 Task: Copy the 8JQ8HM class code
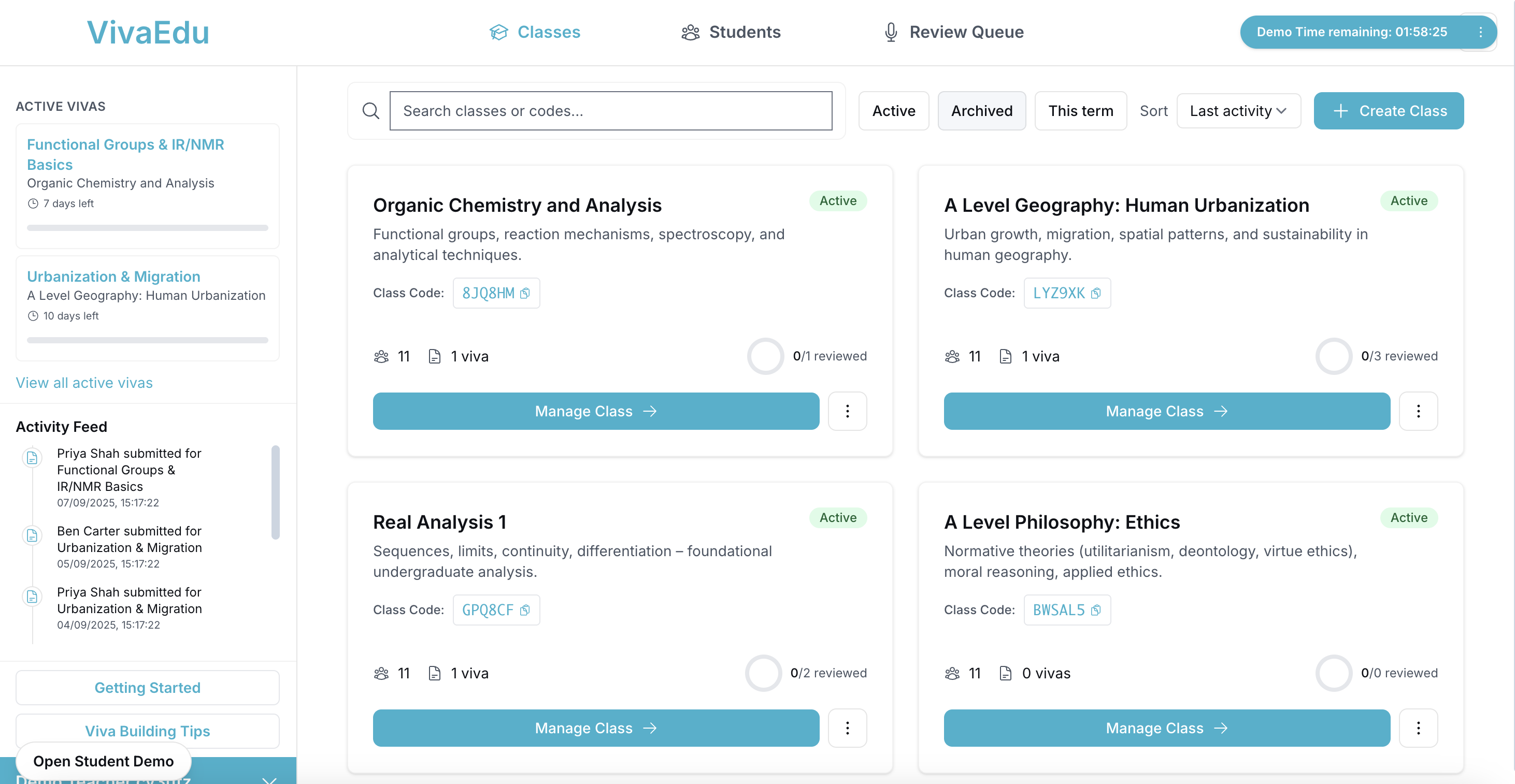(525, 293)
